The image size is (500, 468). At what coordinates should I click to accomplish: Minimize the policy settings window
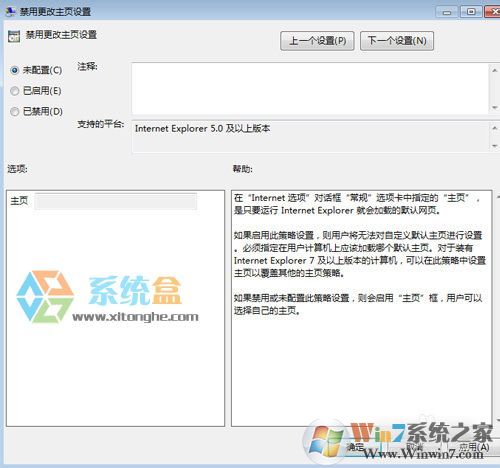point(447,12)
